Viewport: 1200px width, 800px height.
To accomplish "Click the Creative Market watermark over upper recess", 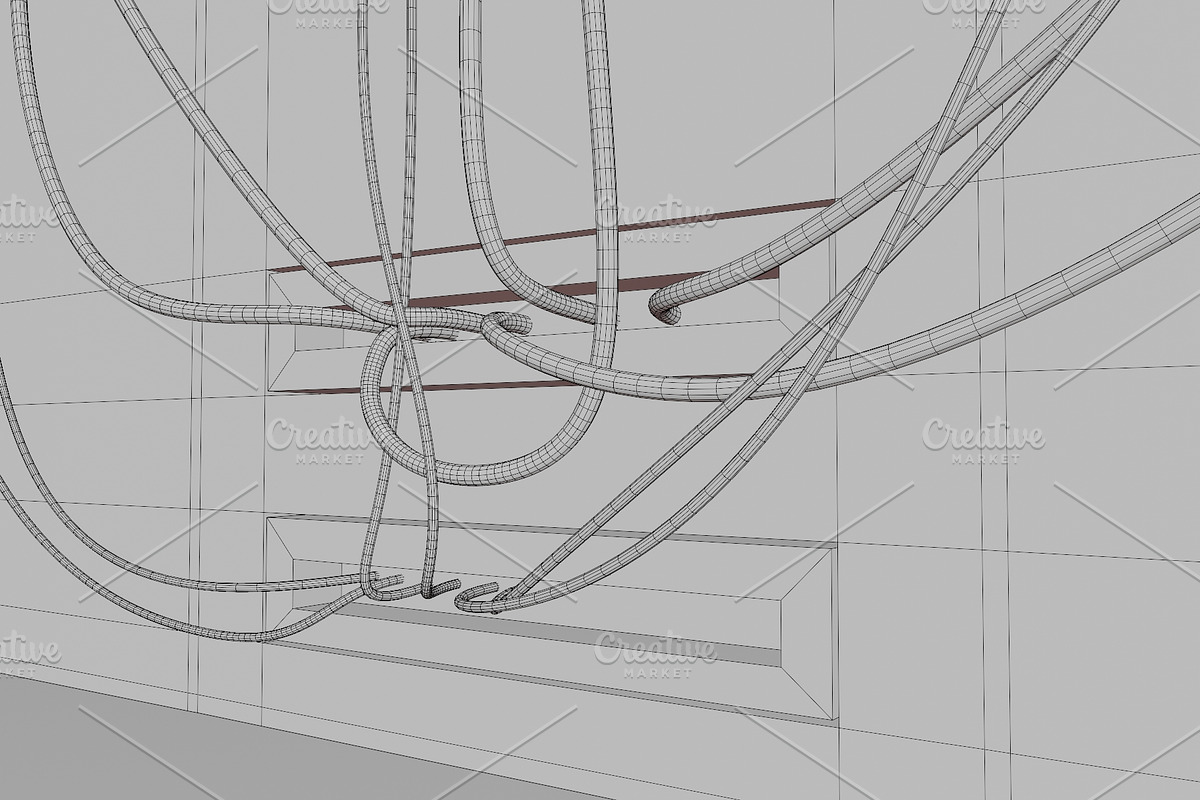I will [657, 220].
